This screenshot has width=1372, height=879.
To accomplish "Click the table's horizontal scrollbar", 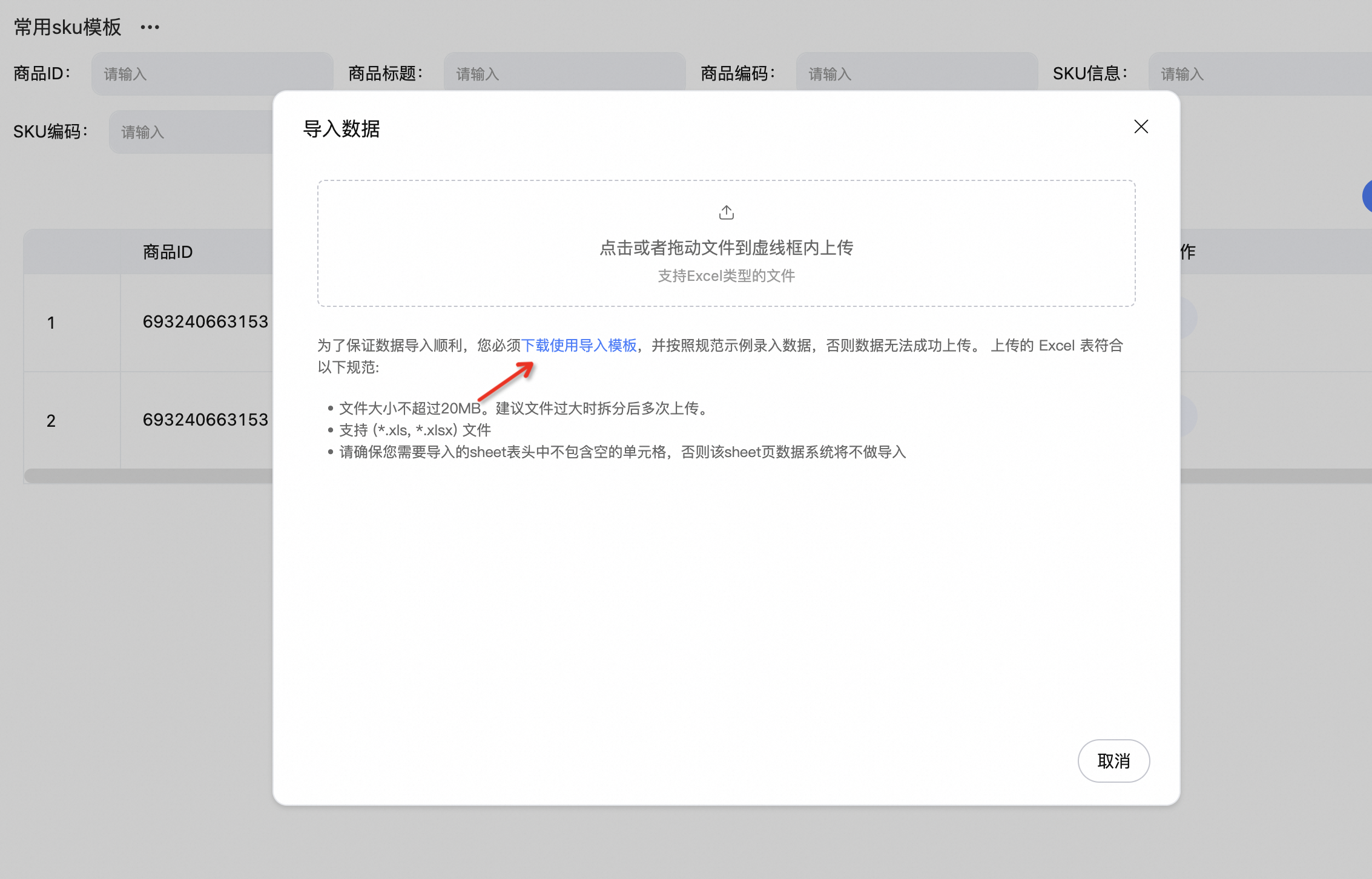I will pos(148,476).
